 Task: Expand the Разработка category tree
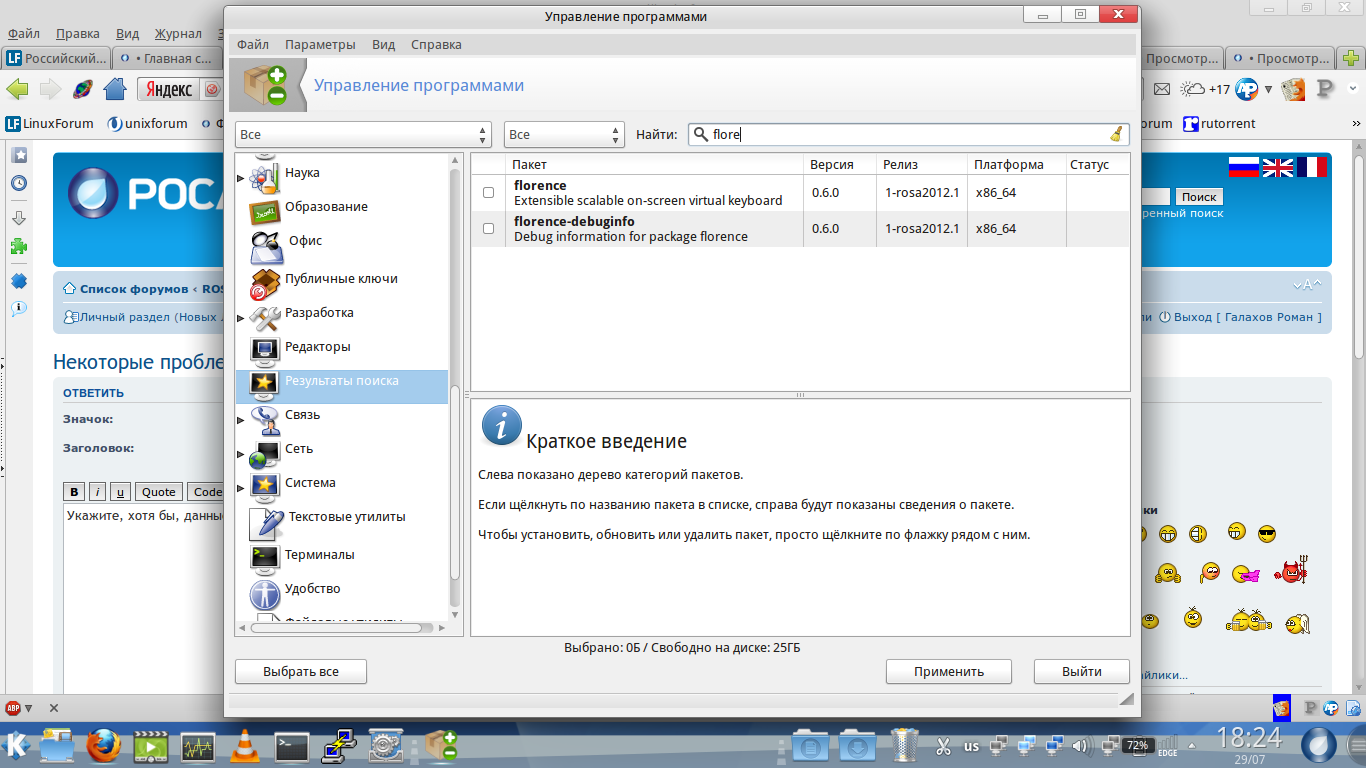tap(240, 318)
